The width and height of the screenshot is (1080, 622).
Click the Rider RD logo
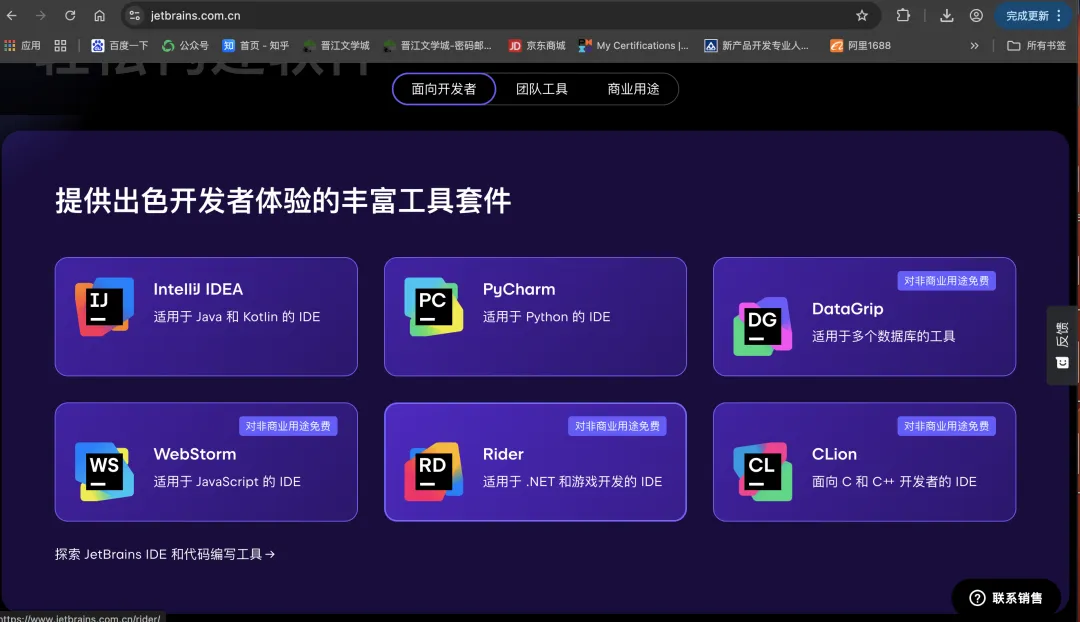click(433, 471)
